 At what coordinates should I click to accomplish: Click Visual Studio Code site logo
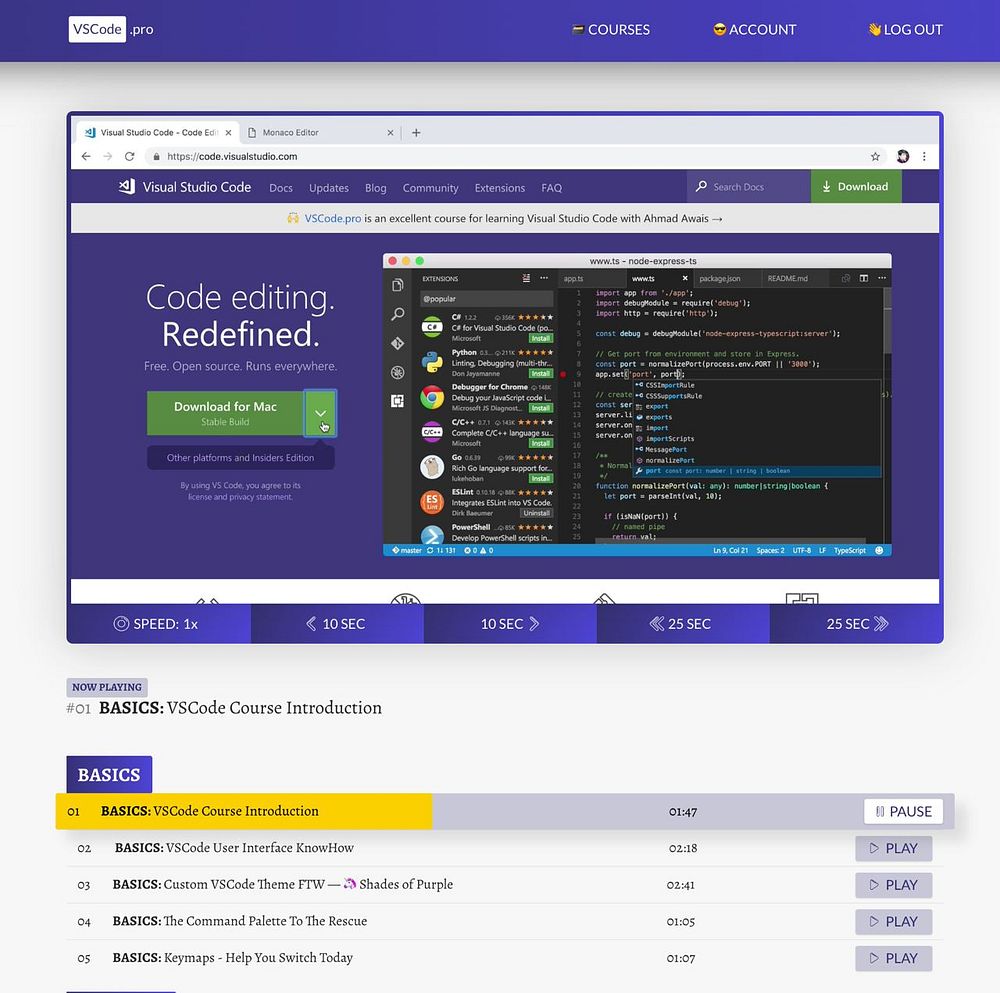pos(185,187)
